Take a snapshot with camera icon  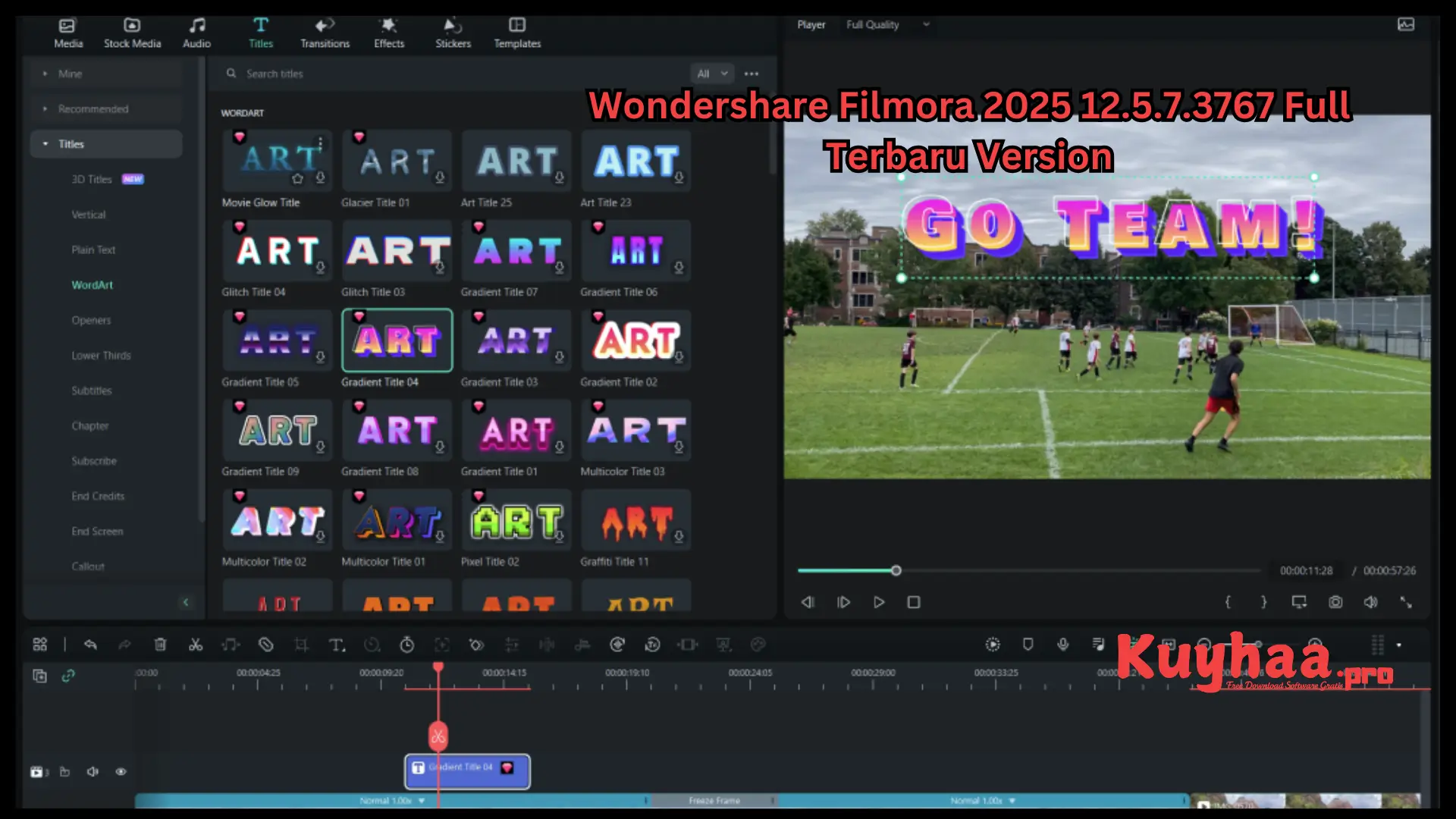point(1335,602)
